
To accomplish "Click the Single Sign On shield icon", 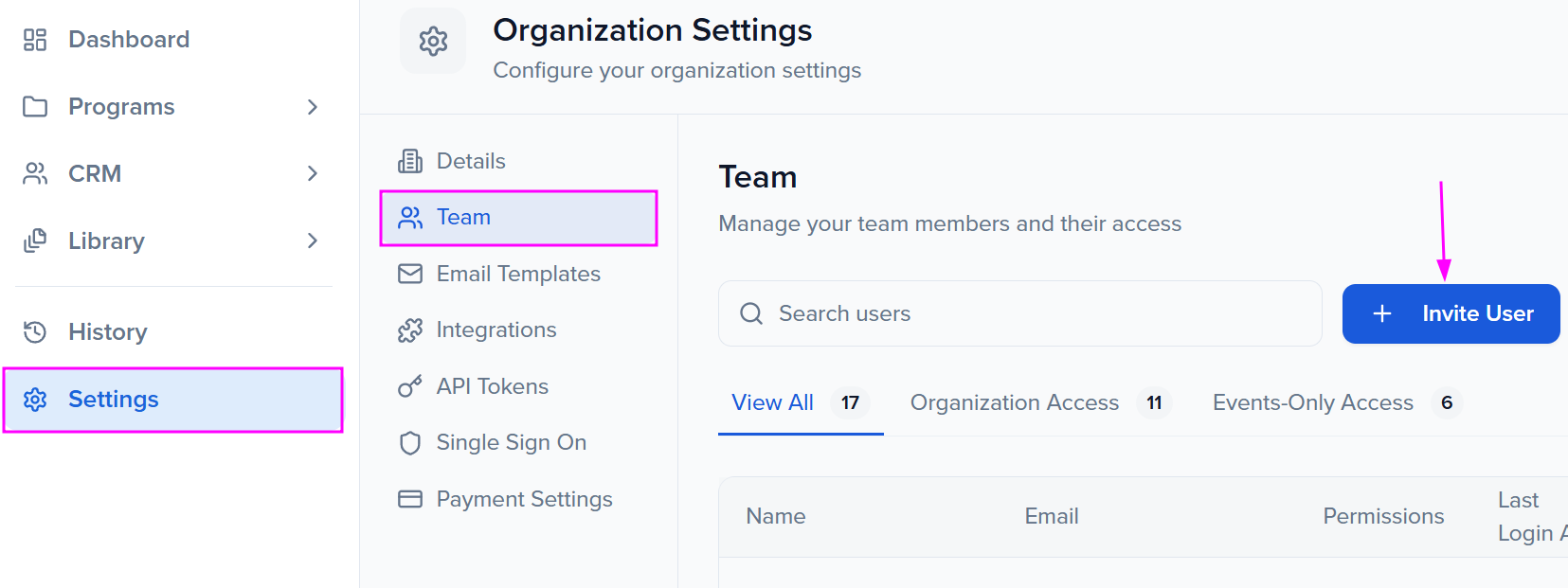I will coord(410,443).
